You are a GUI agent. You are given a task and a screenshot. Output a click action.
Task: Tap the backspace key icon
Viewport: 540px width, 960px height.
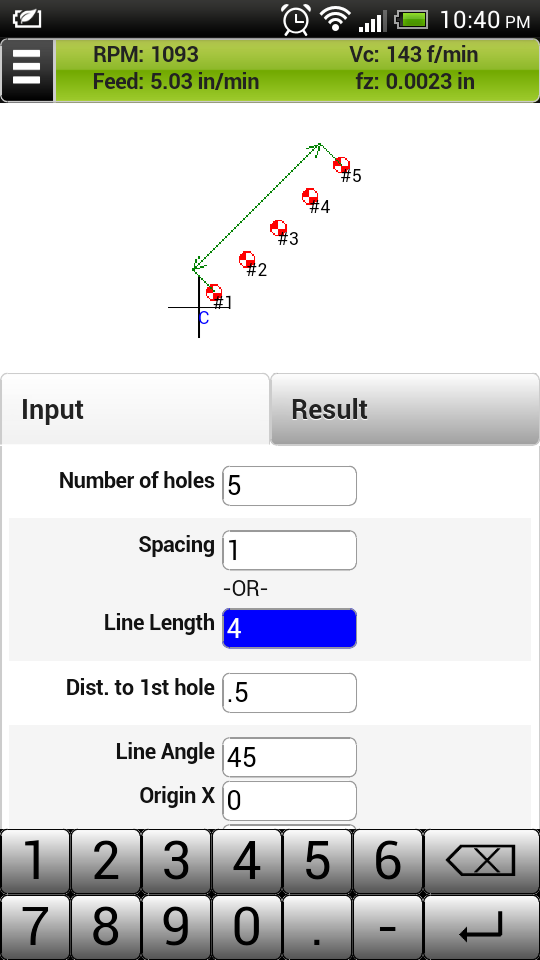point(481,861)
